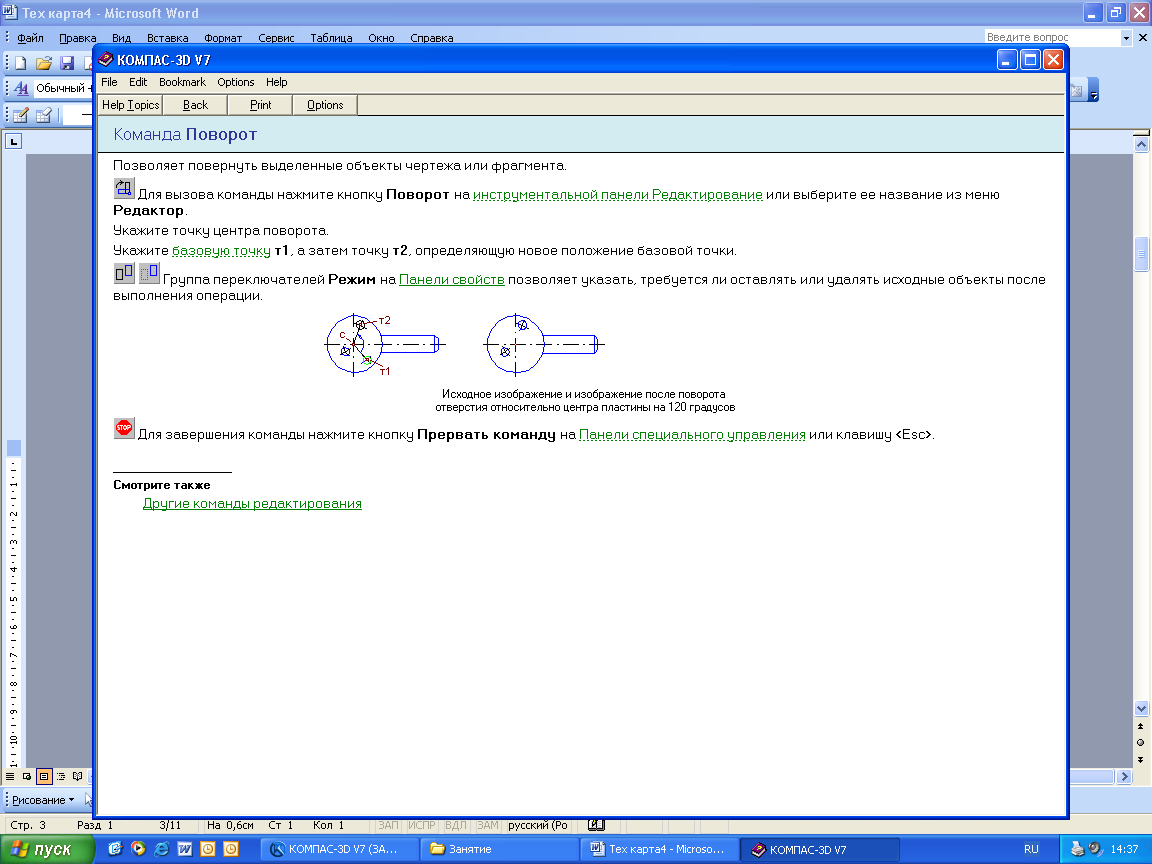Image resolution: width=1152 pixels, height=864 pixels.
Task: Click Word scroll up arrow
Action: 1141,145
